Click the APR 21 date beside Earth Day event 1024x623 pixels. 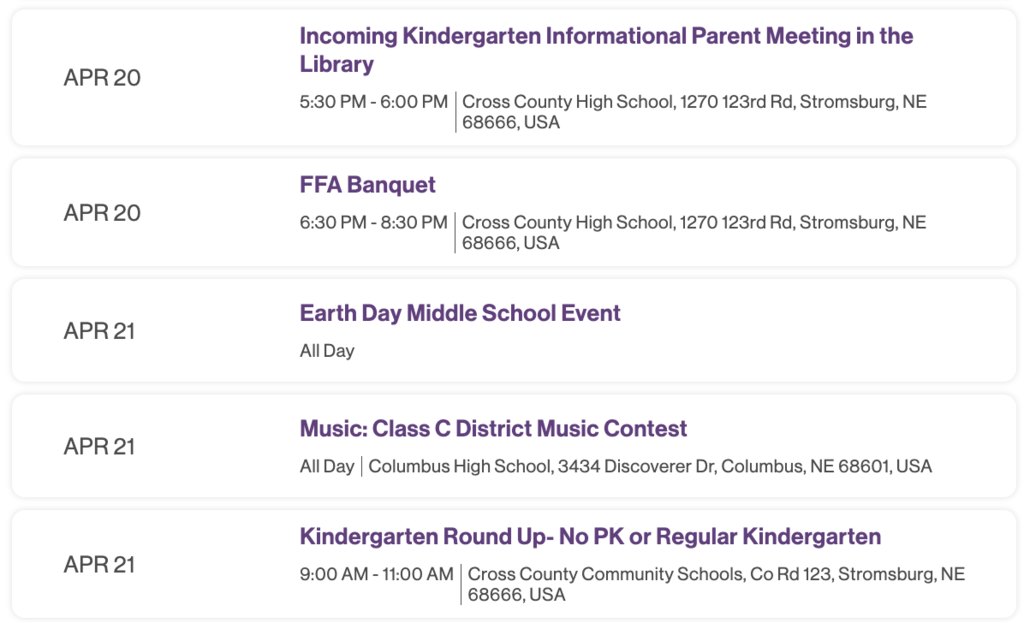click(99, 331)
